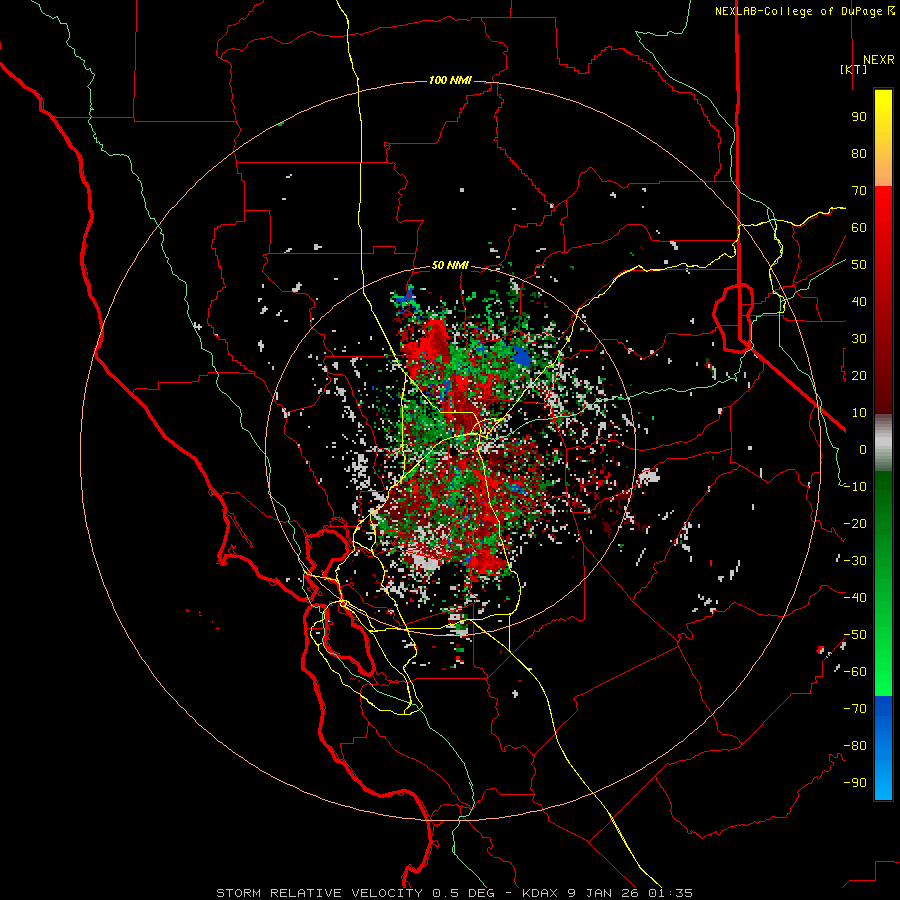The height and width of the screenshot is (900, 900).
Task: Click the 20 value on velocity scale
Action: (x=859, y=376)
